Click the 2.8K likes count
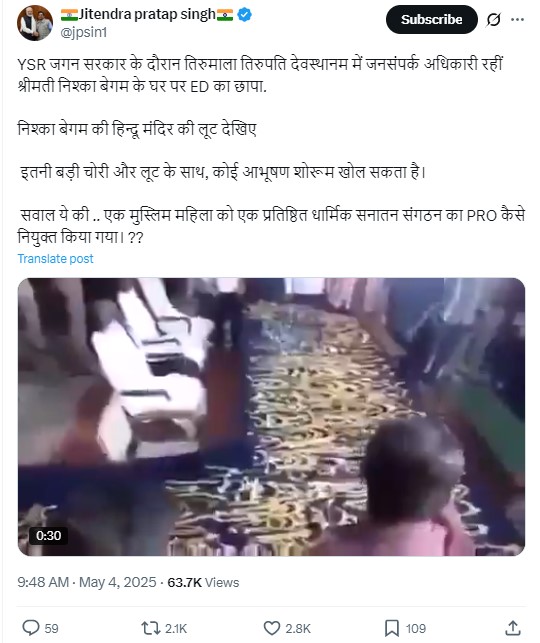The image size is (540, 643). (298, 628)
